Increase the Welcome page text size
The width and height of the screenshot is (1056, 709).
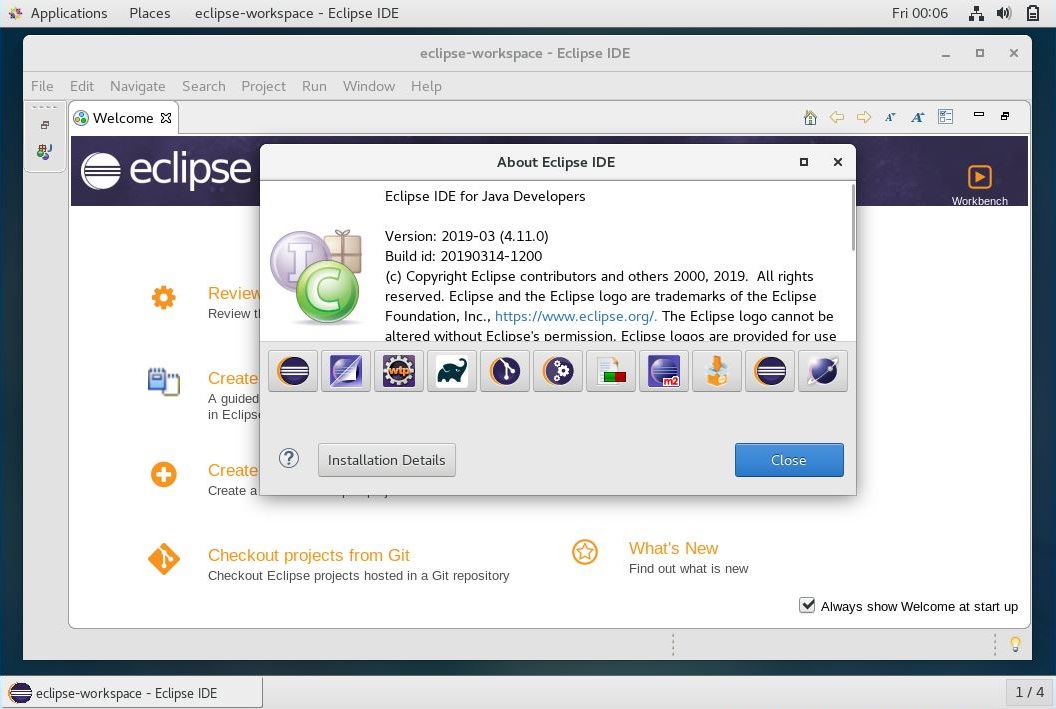tap(917, 117)
